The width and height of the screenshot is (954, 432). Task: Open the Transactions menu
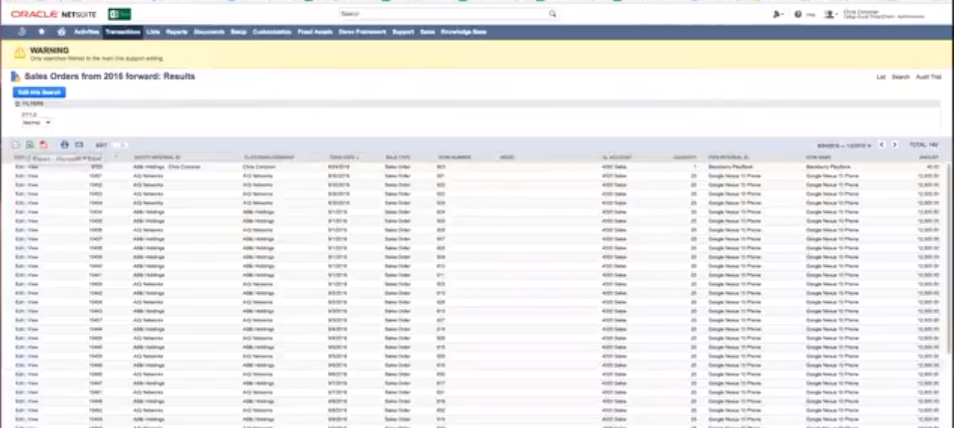[123, 32]
